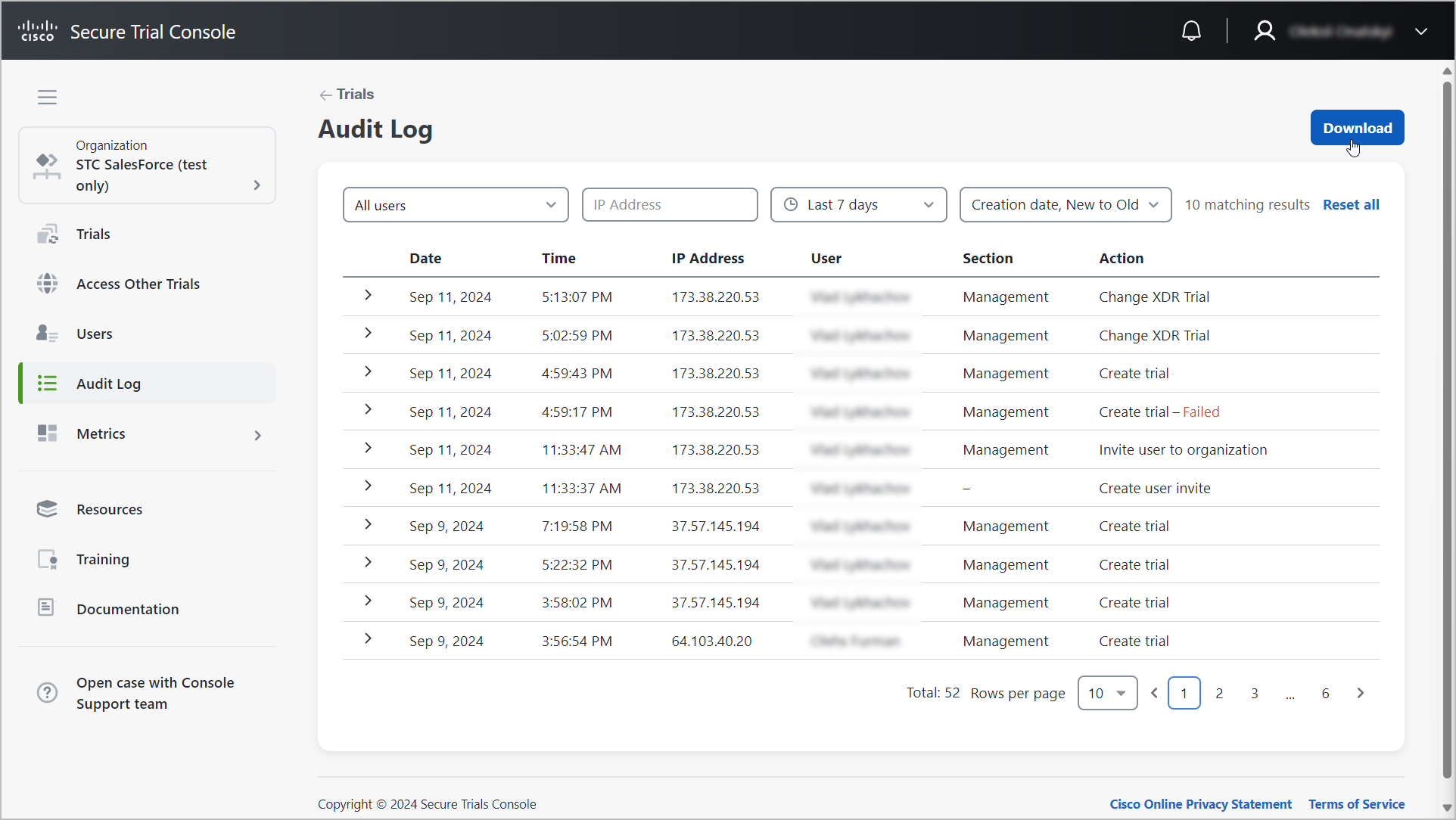Image resolution: width=1456 pixels, height=820 pixels.
Task: Click the 64.103.40.20 IP cell
Action: [711, 641]
